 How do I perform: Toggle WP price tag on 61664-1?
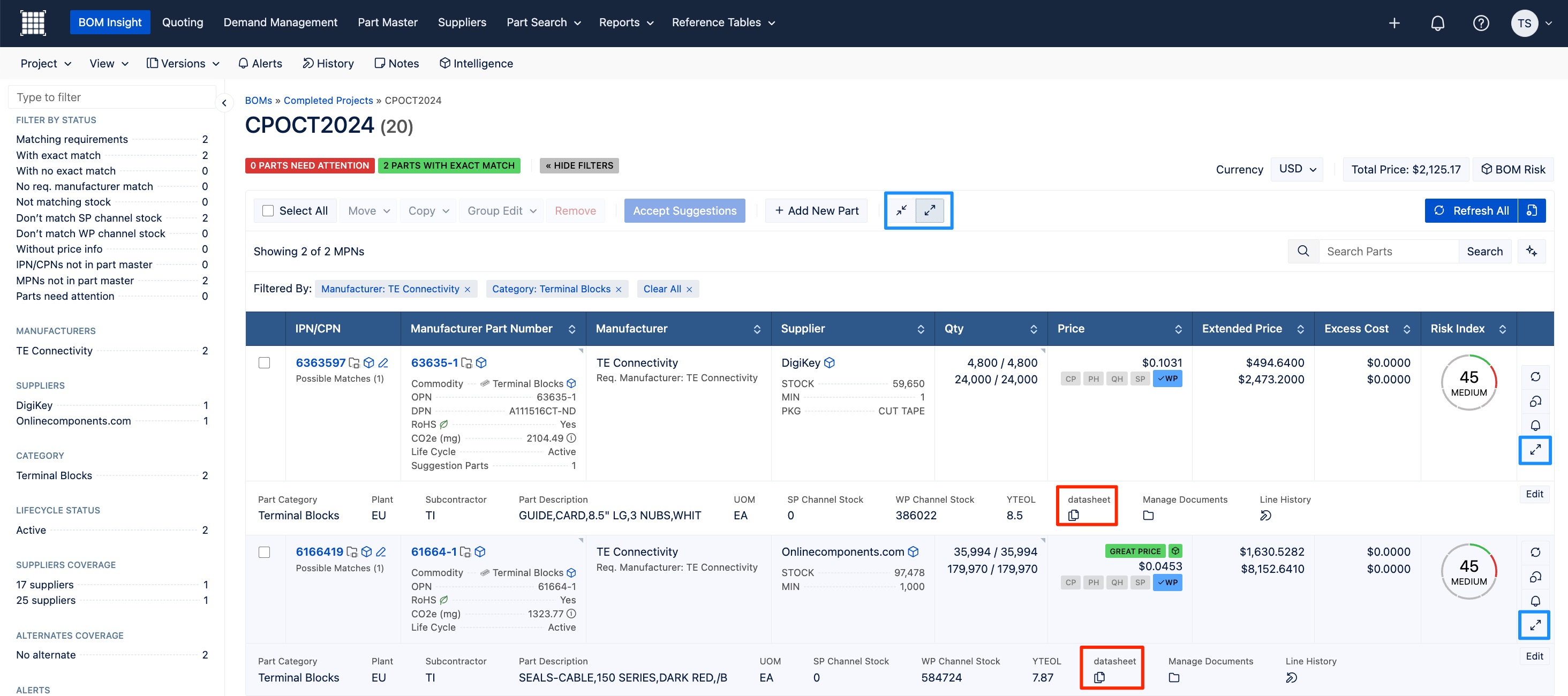tap(1167, 582)
